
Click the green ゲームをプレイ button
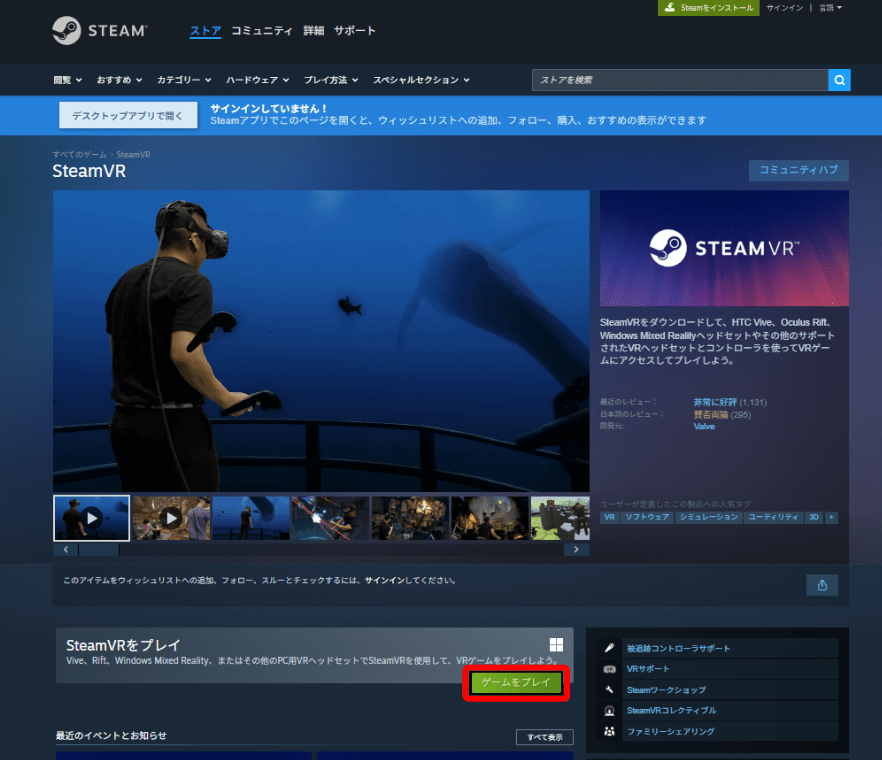point(516,682)
